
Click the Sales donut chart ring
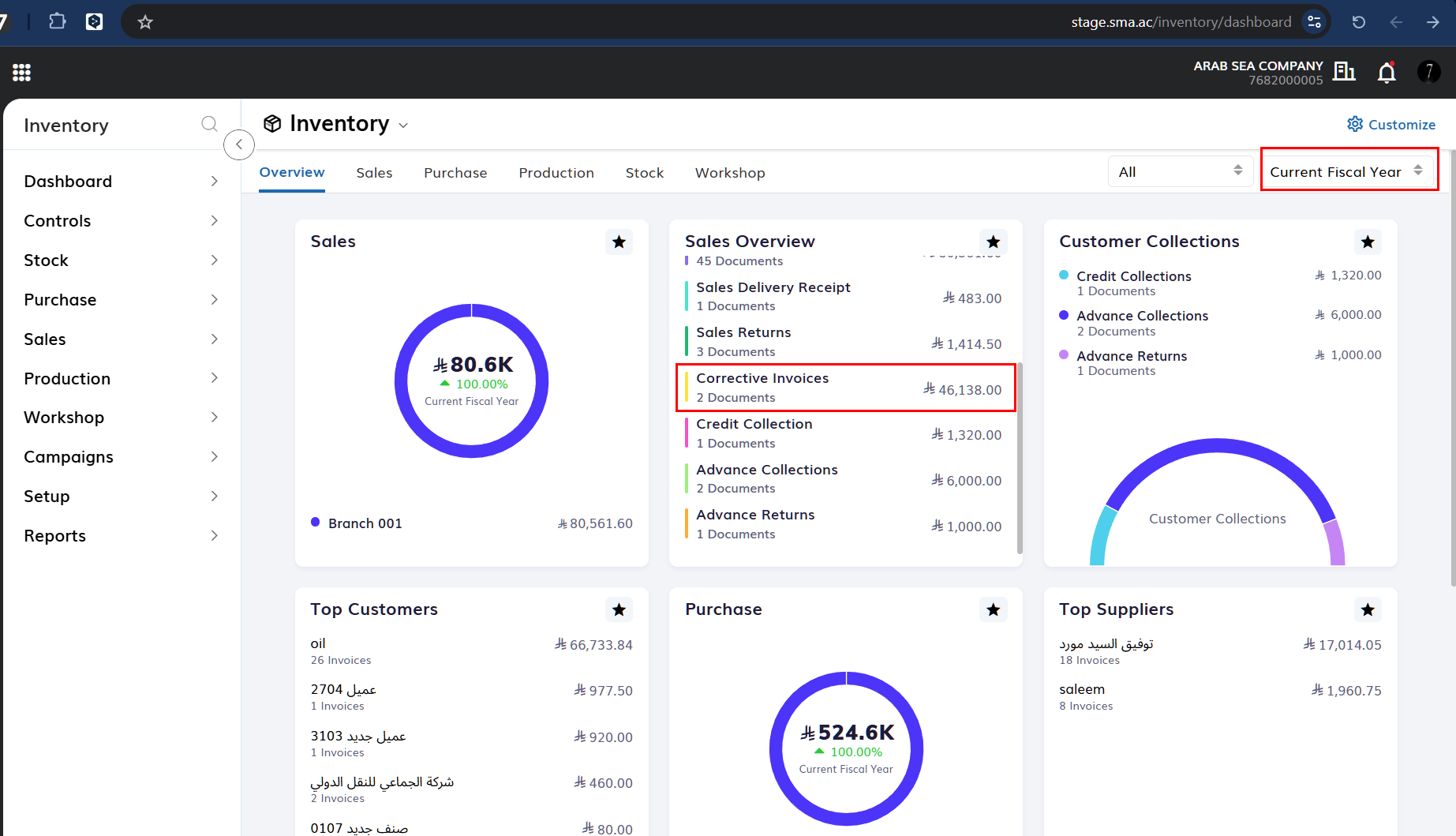[x=472, y=310]
